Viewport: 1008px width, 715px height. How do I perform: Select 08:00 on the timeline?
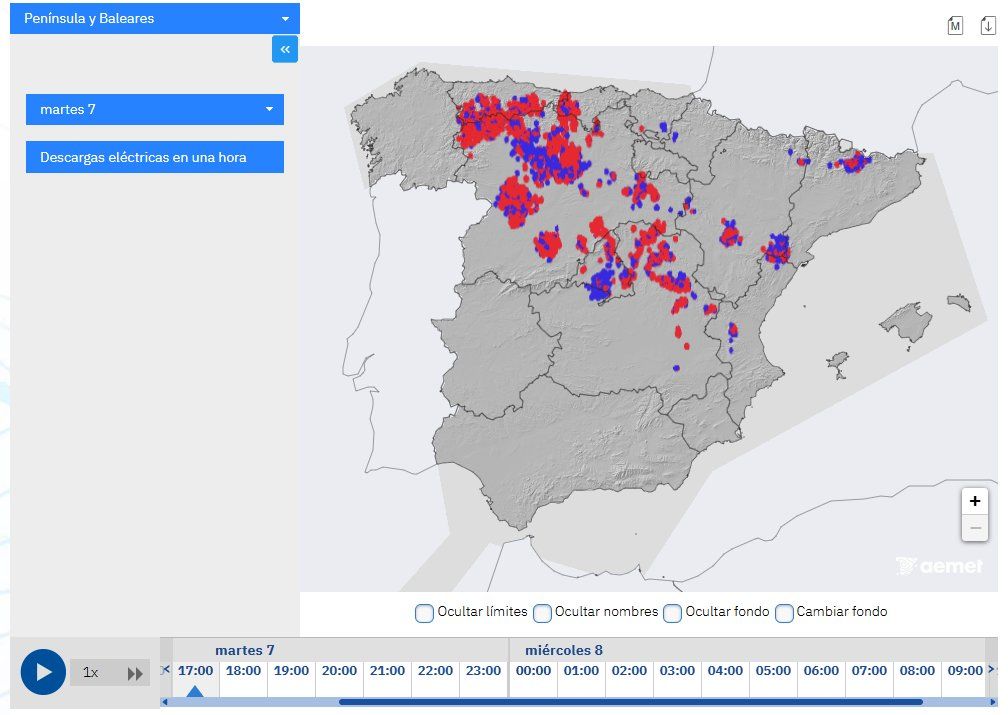(917, 671)
